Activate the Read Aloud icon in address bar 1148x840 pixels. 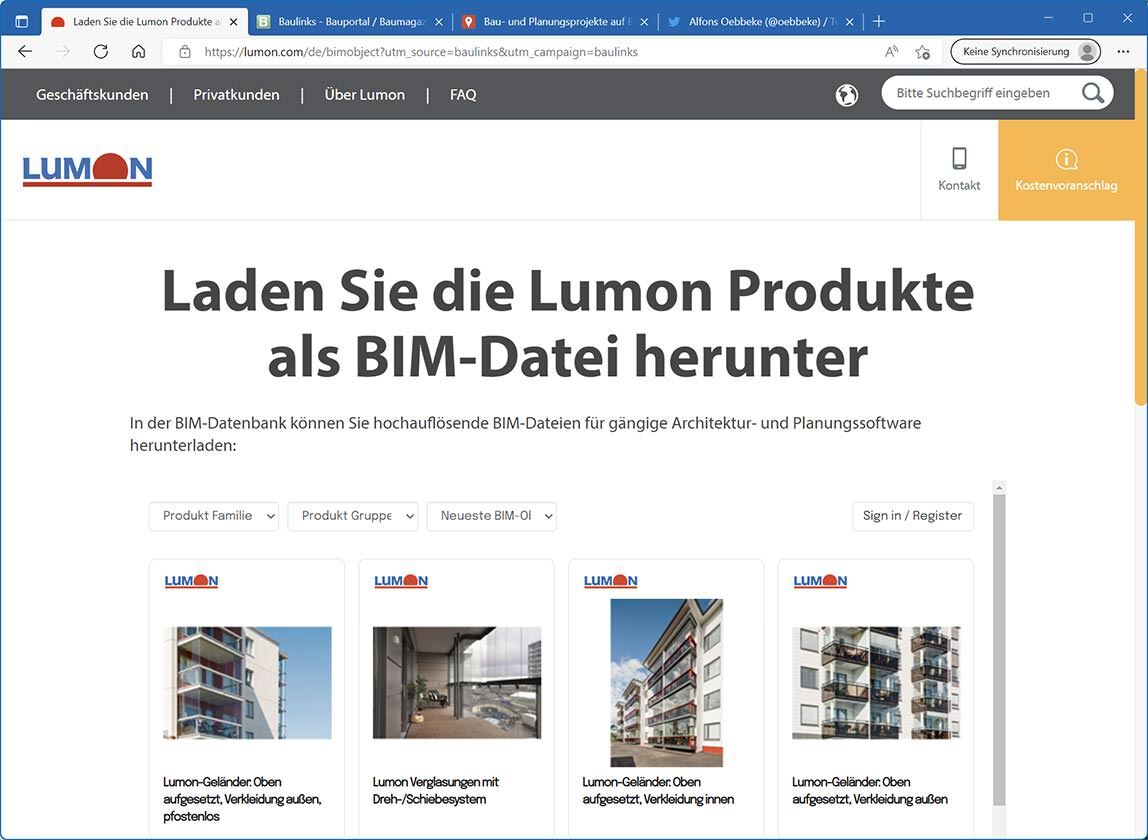891,51
